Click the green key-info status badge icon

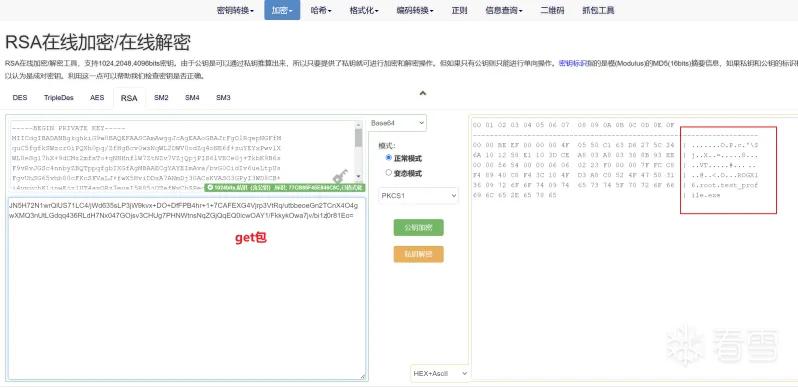[x=210, y=188]
